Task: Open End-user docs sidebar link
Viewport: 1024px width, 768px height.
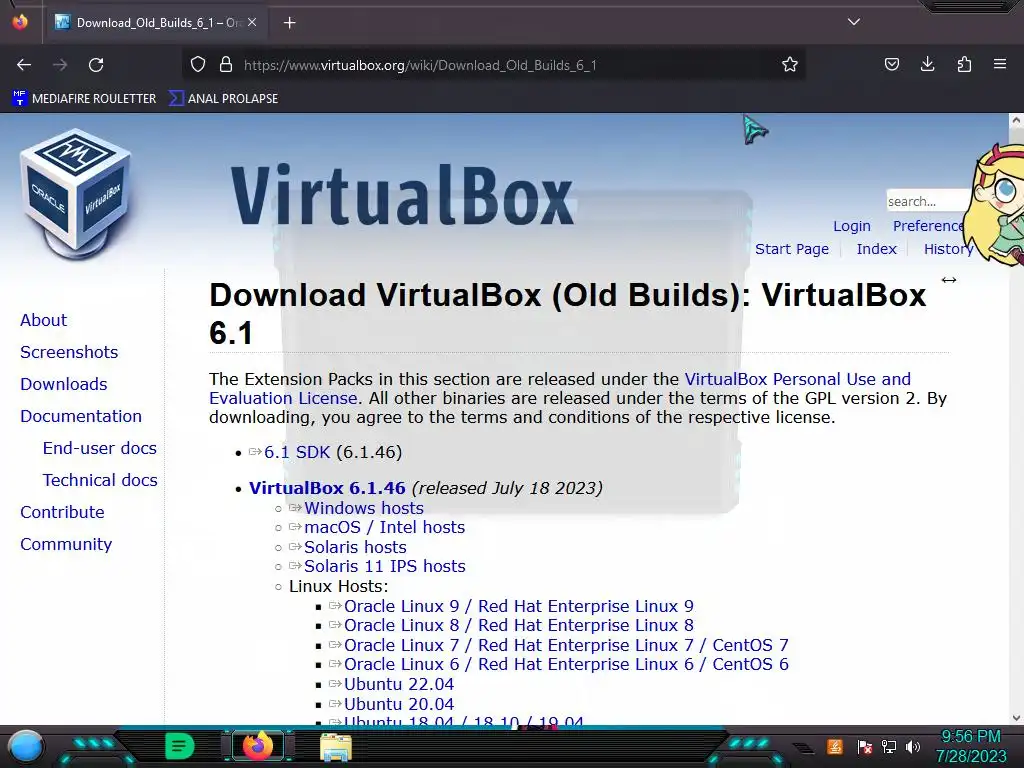Action: 99,448
